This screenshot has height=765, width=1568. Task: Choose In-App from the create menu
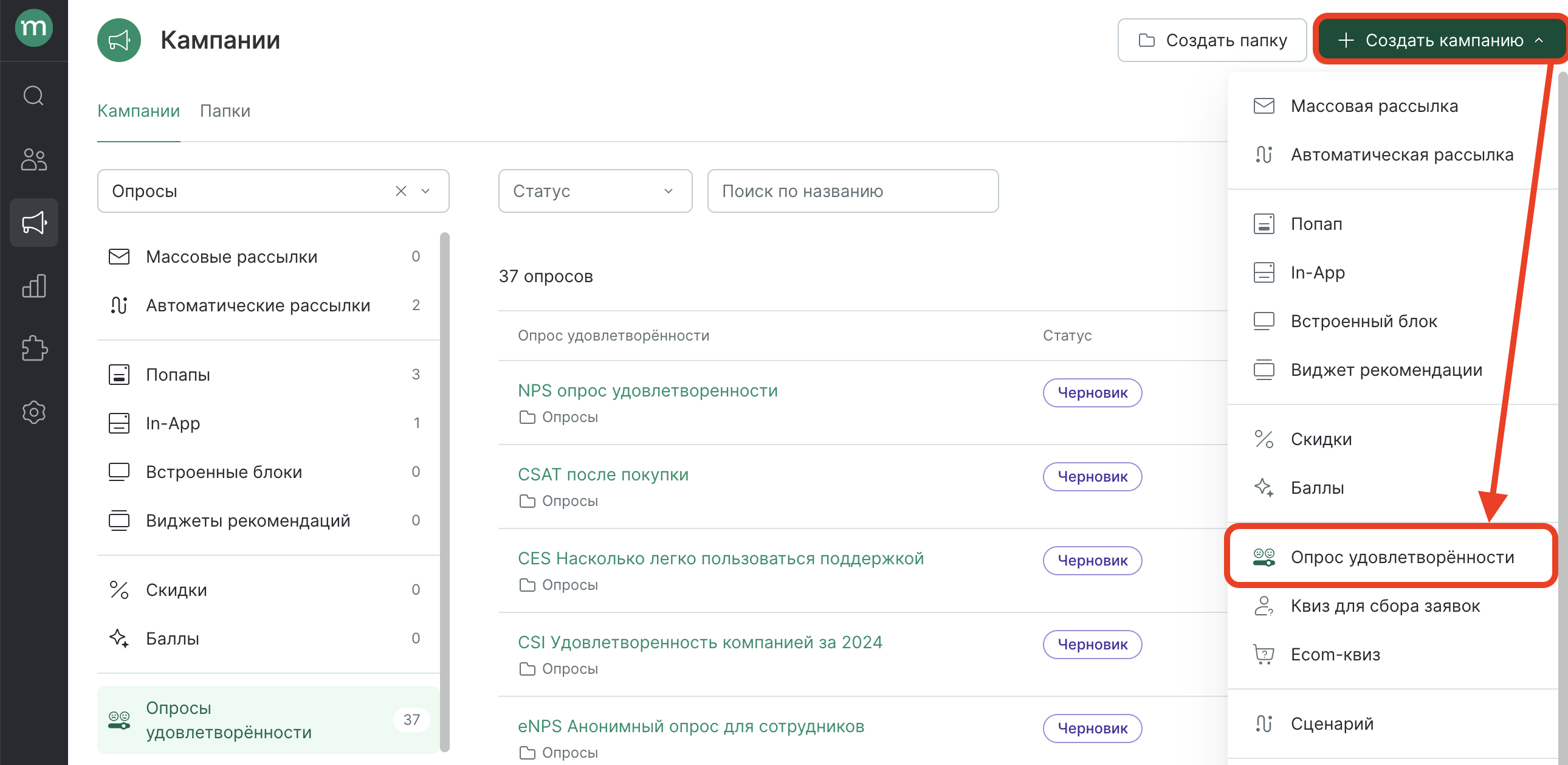click(1392, 273)
